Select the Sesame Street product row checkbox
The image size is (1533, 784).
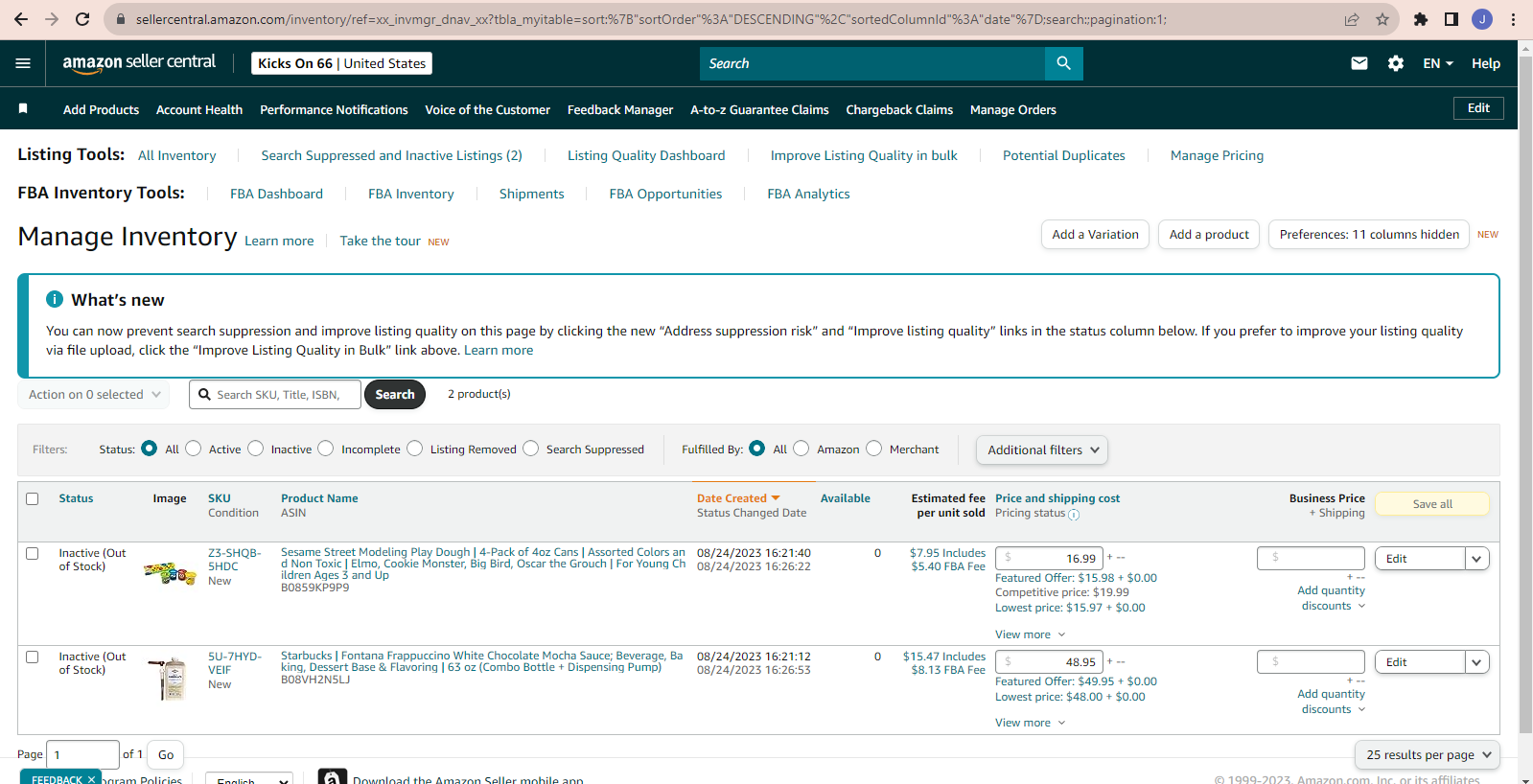click(x=33, y=554)
